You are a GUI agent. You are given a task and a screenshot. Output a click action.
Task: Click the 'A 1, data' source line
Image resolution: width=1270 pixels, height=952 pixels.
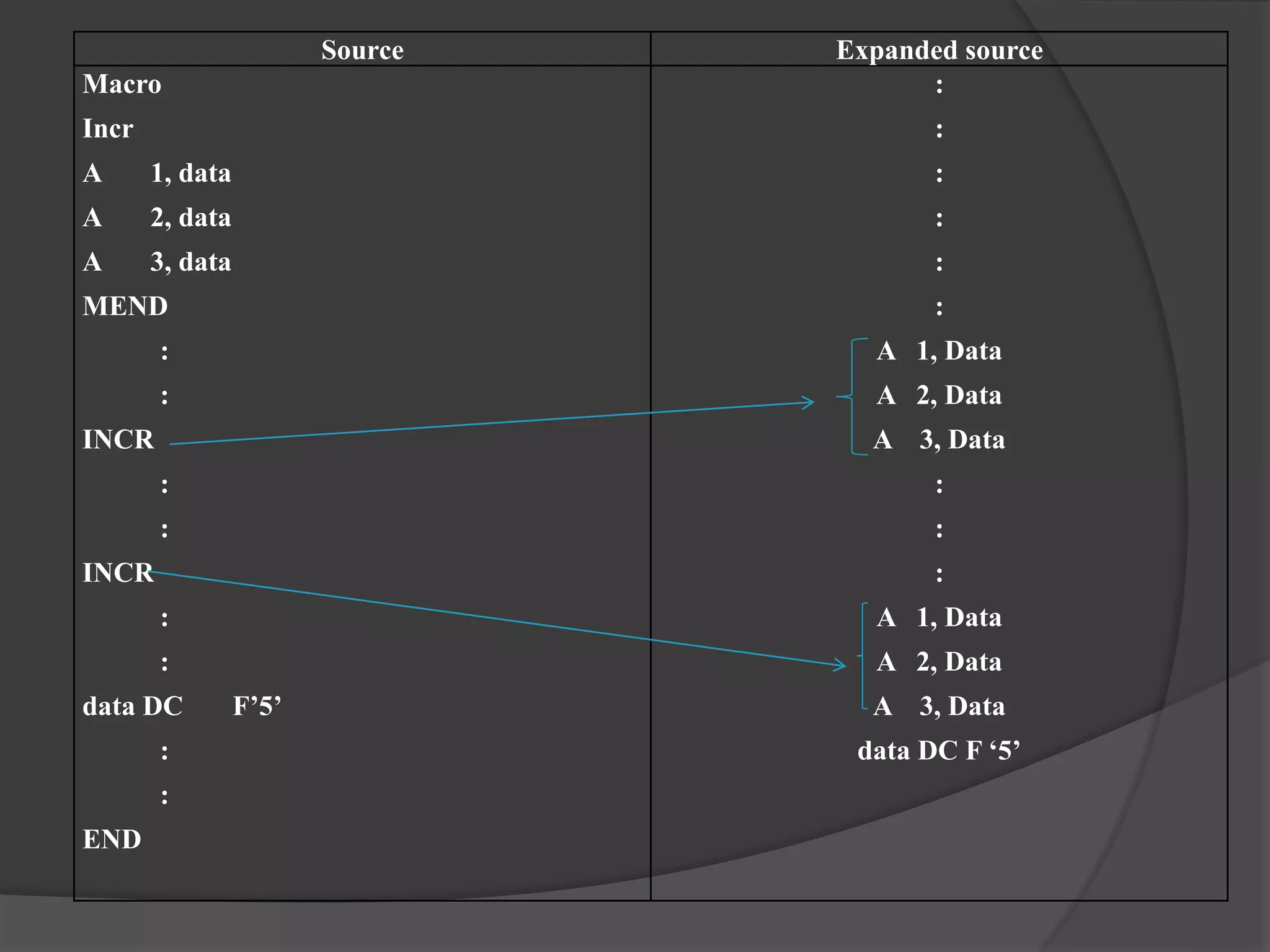click(157, 174)
